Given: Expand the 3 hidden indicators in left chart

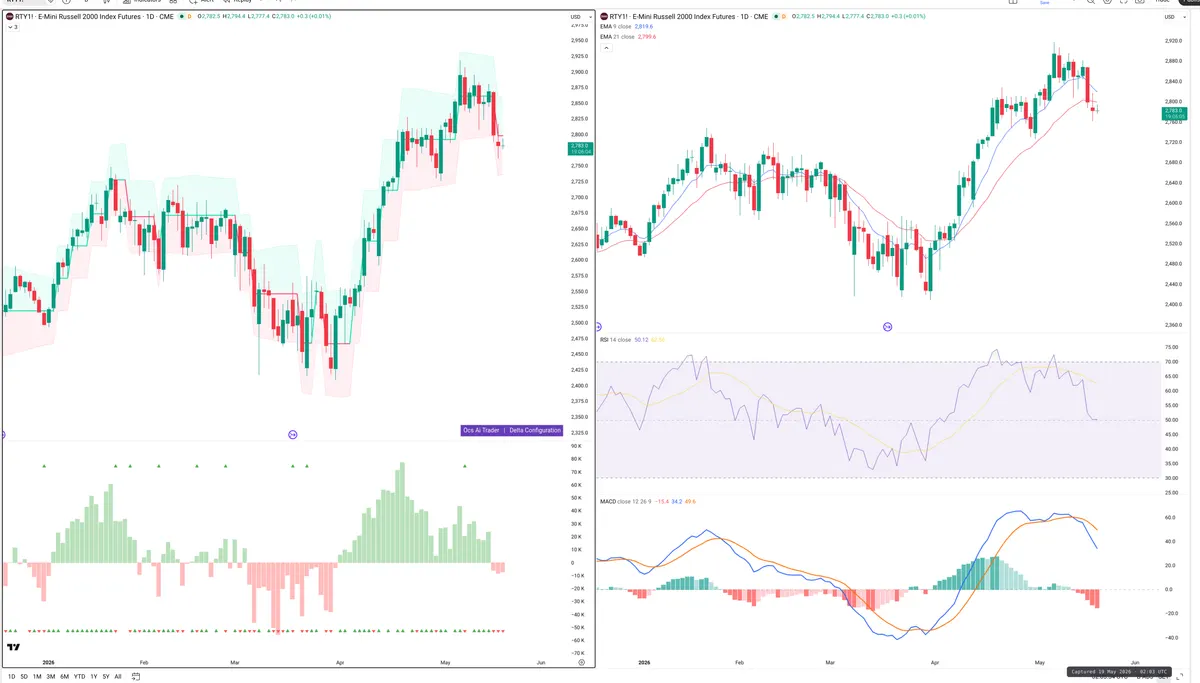Looking at the screenshot, I should coord(12,27).
